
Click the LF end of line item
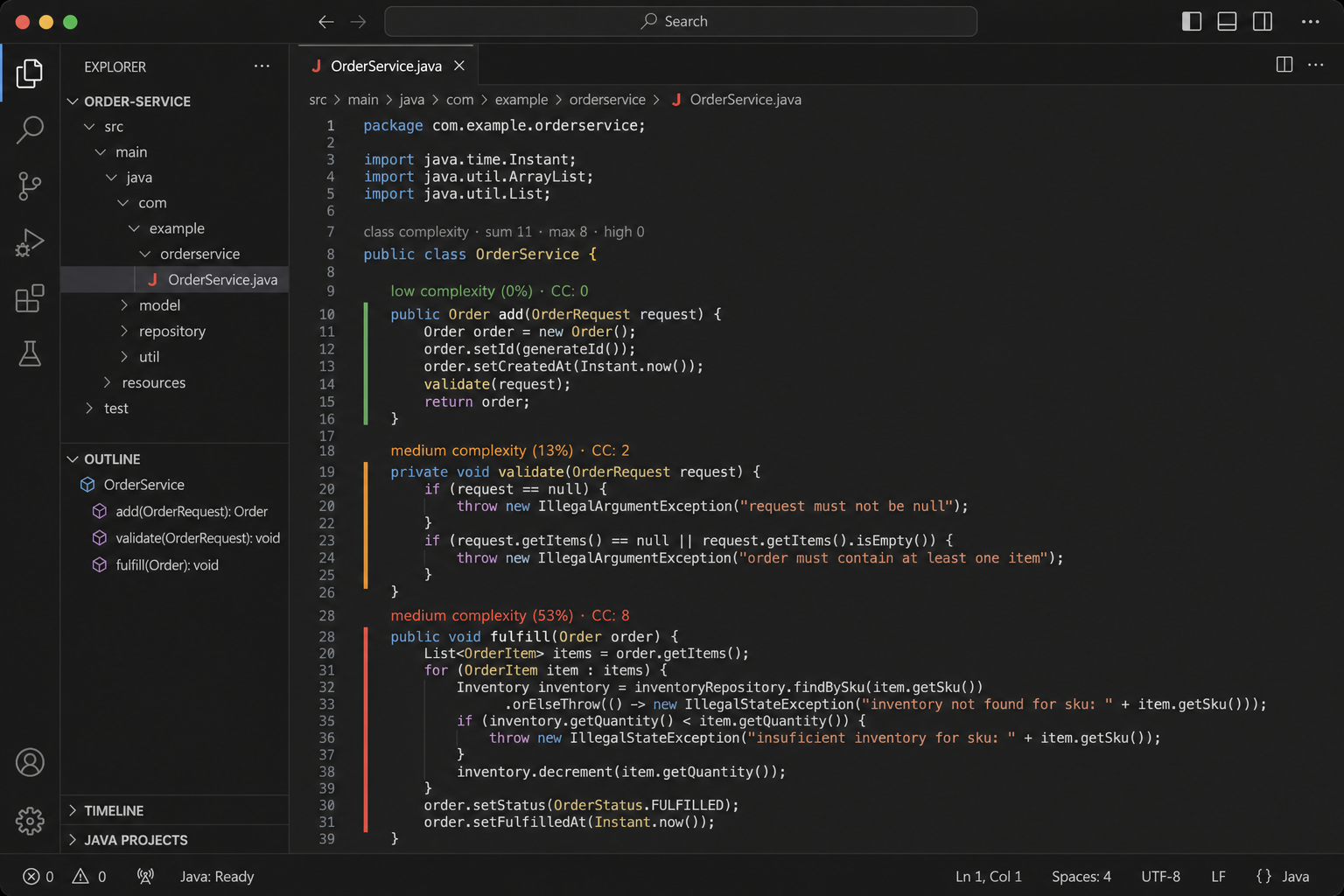tap(1218, 876)
